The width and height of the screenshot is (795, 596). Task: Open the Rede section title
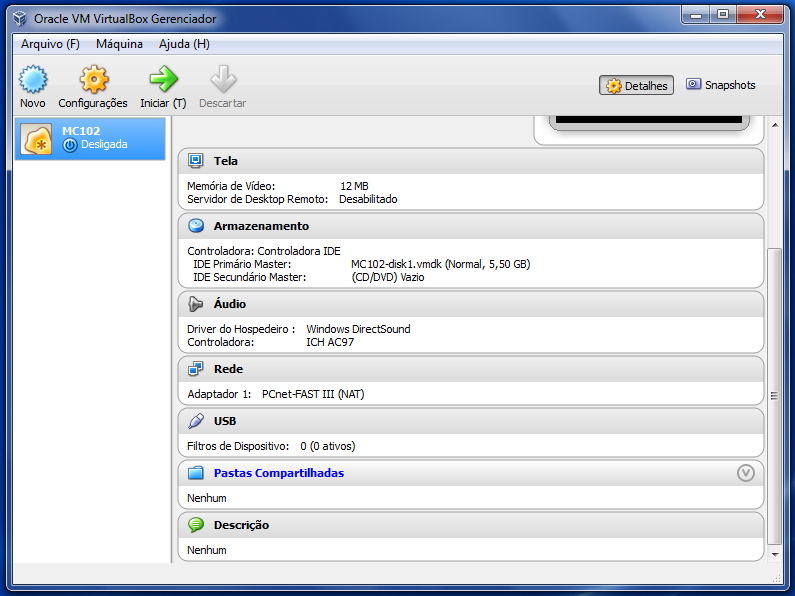tap(228, 369)
